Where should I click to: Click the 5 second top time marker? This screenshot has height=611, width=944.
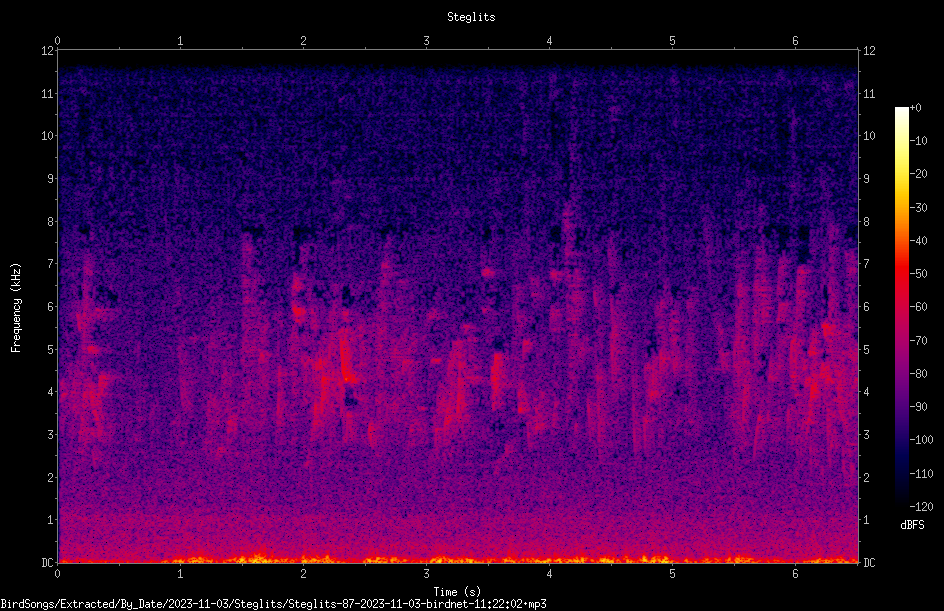tap(672, 41)
